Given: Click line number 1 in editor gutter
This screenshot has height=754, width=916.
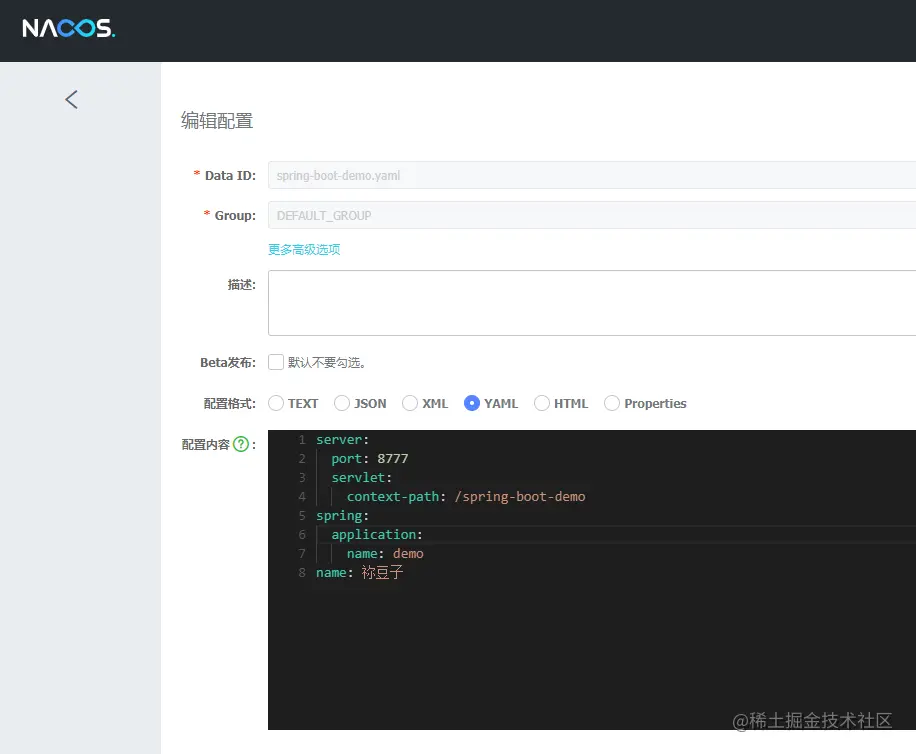Looking at the screenshot, I should (302, 440).
